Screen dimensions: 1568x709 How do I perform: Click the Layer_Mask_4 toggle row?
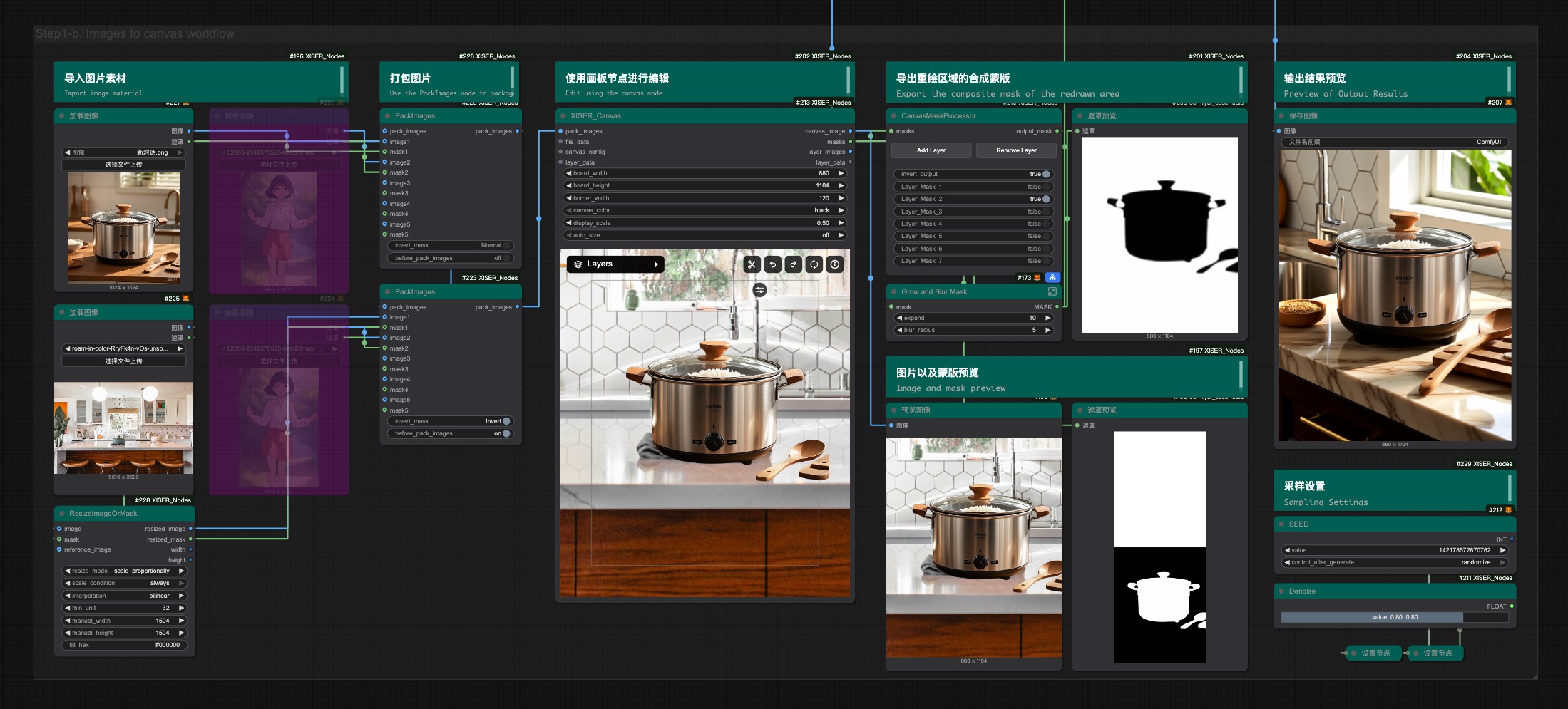[x=973, y=224]
